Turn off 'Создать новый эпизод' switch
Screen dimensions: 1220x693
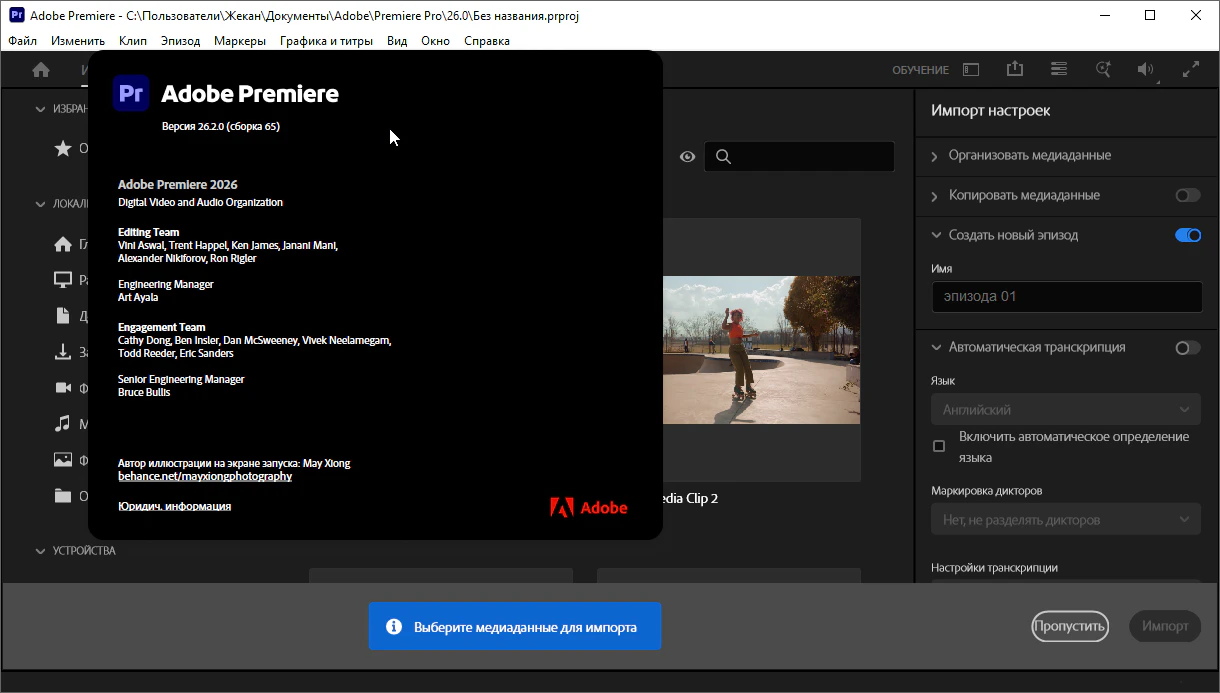pyautogui.click(x=1188, y=235)
